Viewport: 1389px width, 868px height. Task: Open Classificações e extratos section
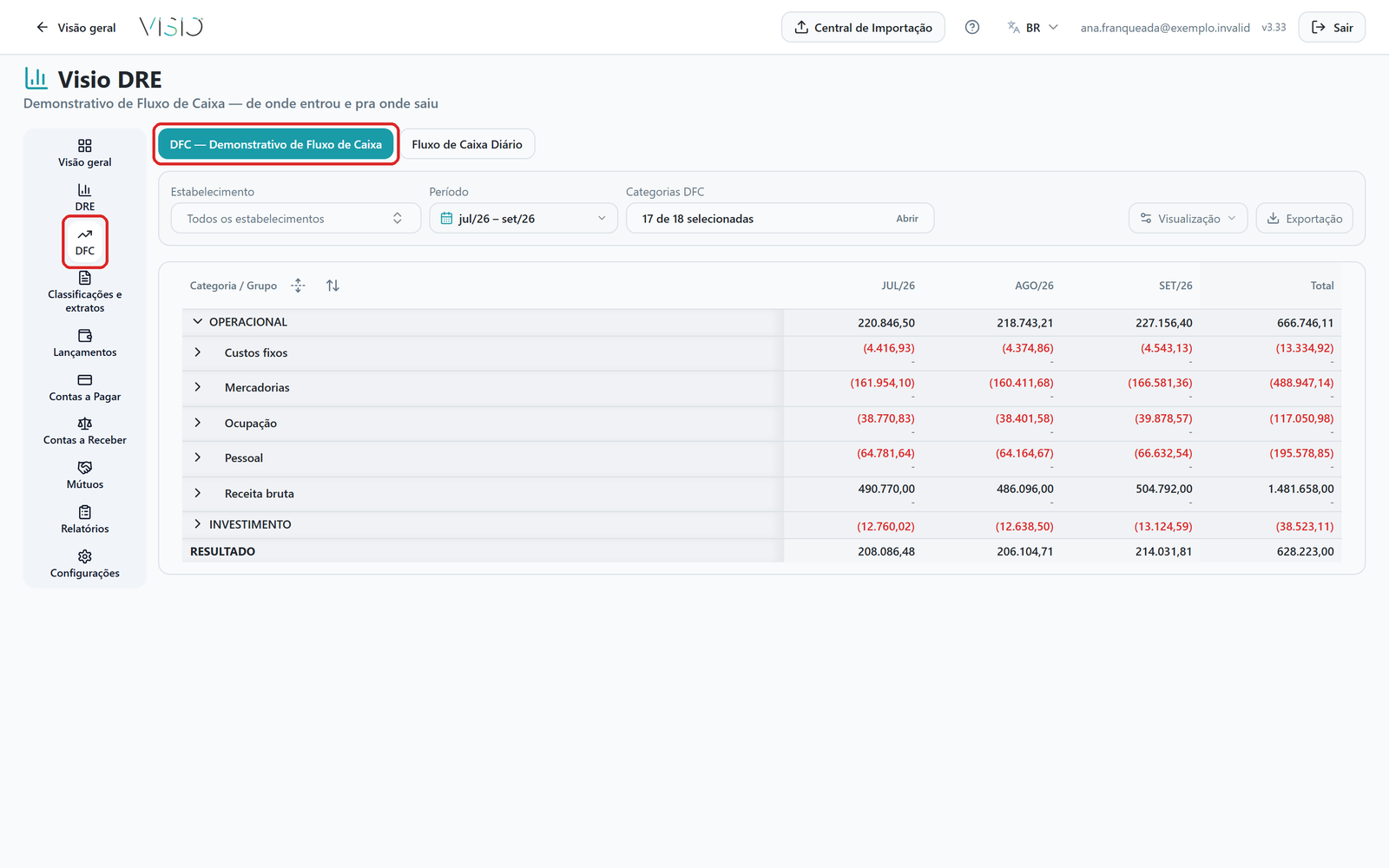(84, 292)
